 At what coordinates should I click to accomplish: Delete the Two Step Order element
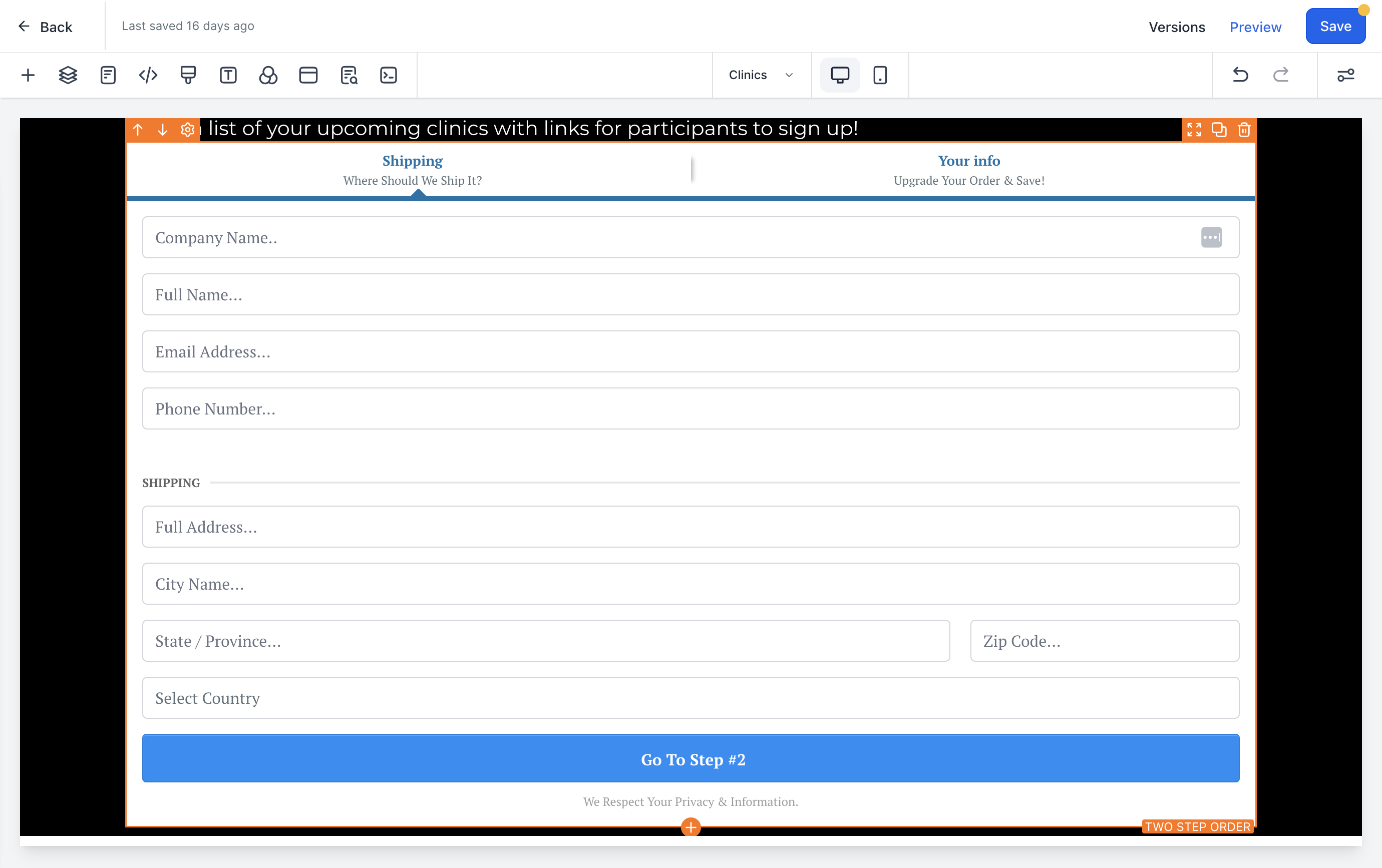coord(1244,130)
